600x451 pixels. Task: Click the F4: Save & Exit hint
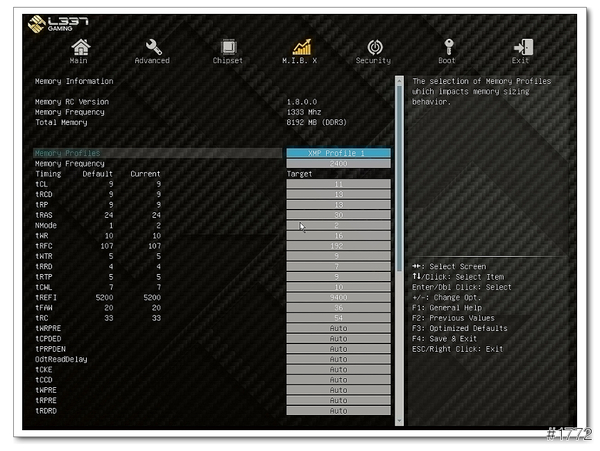coord(444,339)
